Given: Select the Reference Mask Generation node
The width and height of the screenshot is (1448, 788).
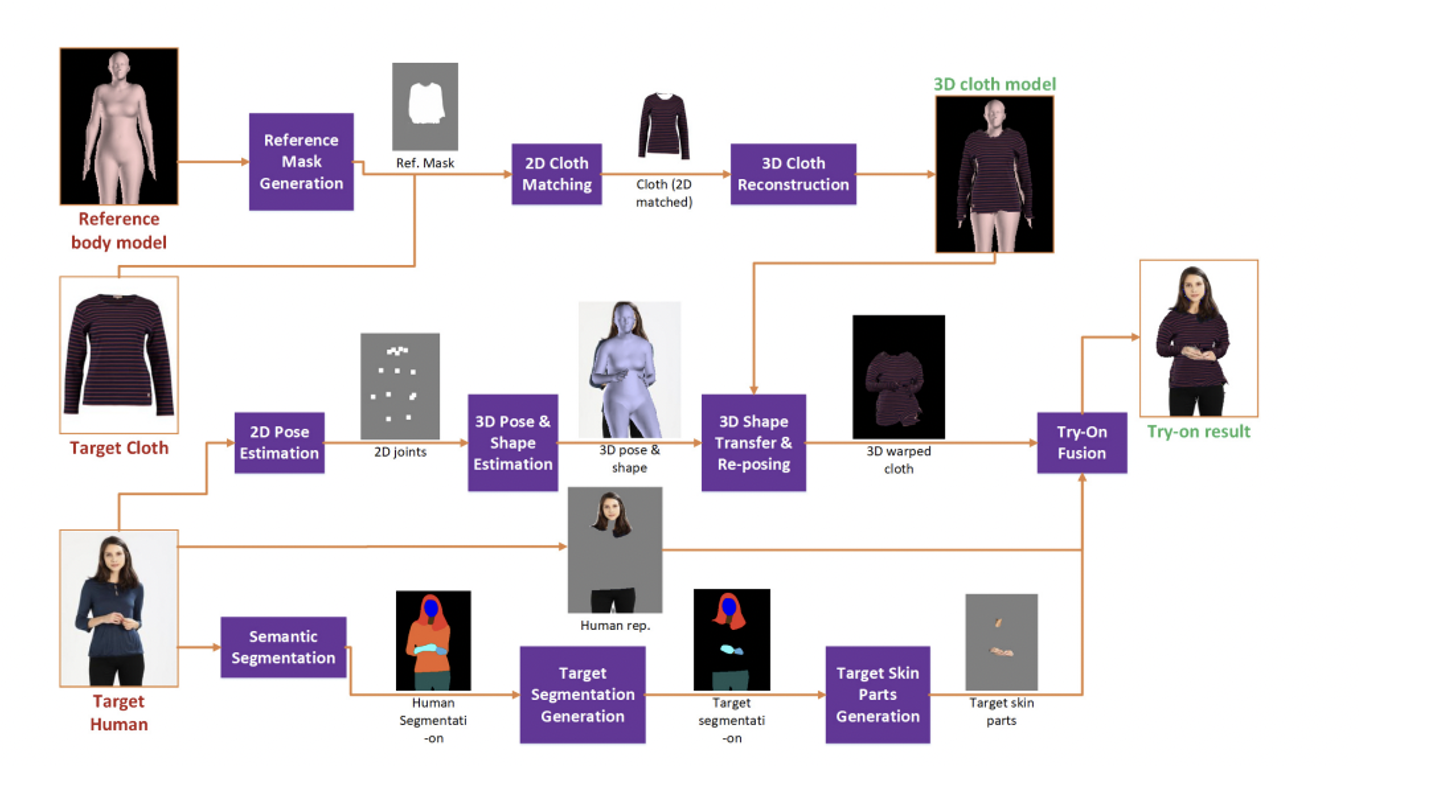Looking at the screenshot, I should click(x=301, y=163).
